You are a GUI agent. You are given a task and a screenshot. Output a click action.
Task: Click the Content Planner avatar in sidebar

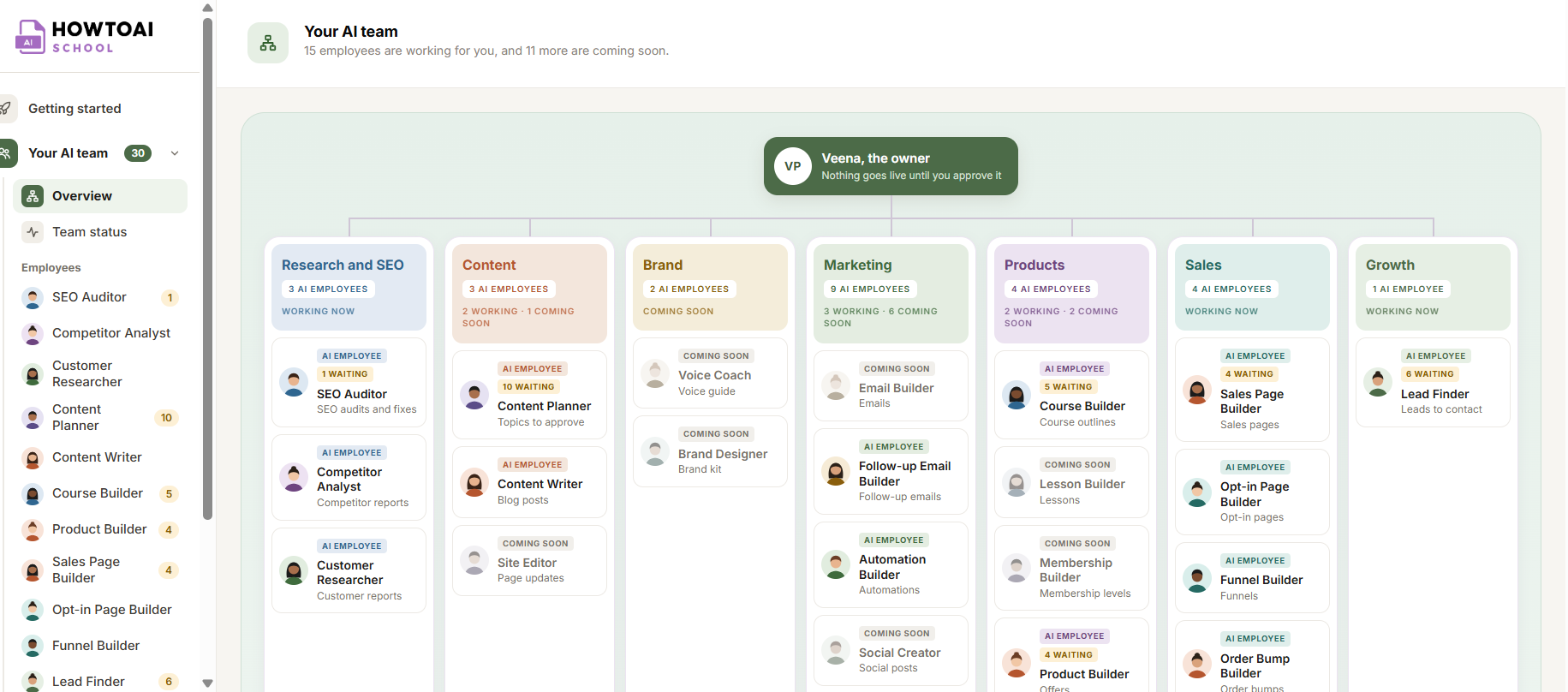tap(33, 417)
